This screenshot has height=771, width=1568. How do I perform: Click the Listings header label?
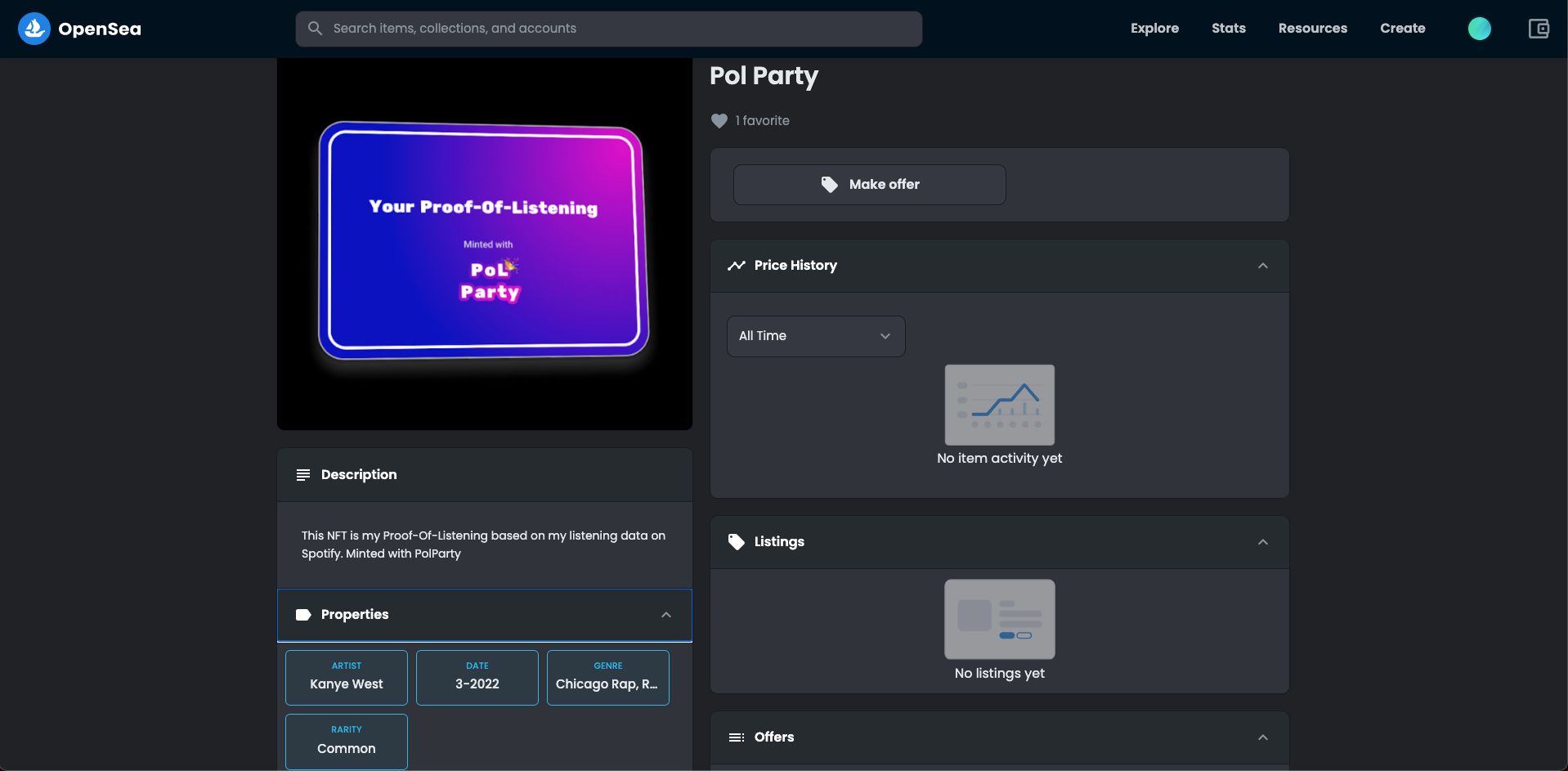(x=779, y=541)
